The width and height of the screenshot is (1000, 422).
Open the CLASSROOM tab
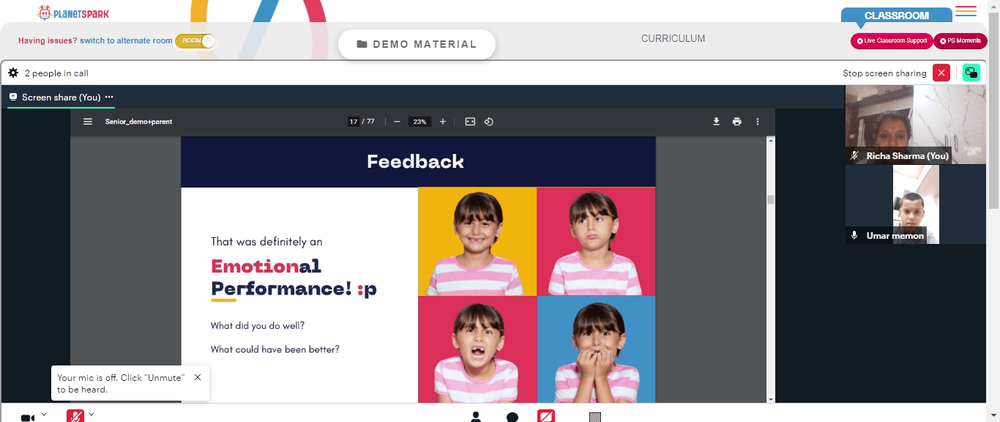[x=896, y=16]
